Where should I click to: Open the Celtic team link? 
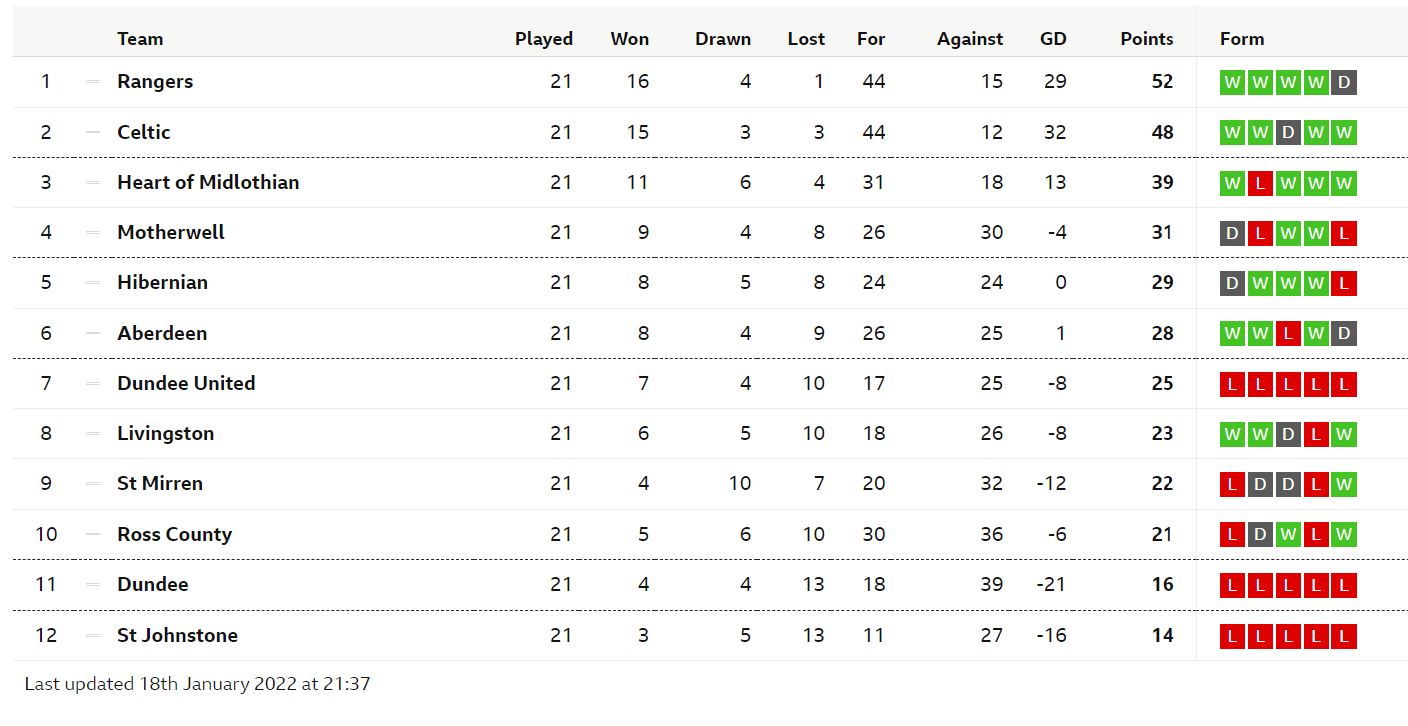[x=144, y=132]
